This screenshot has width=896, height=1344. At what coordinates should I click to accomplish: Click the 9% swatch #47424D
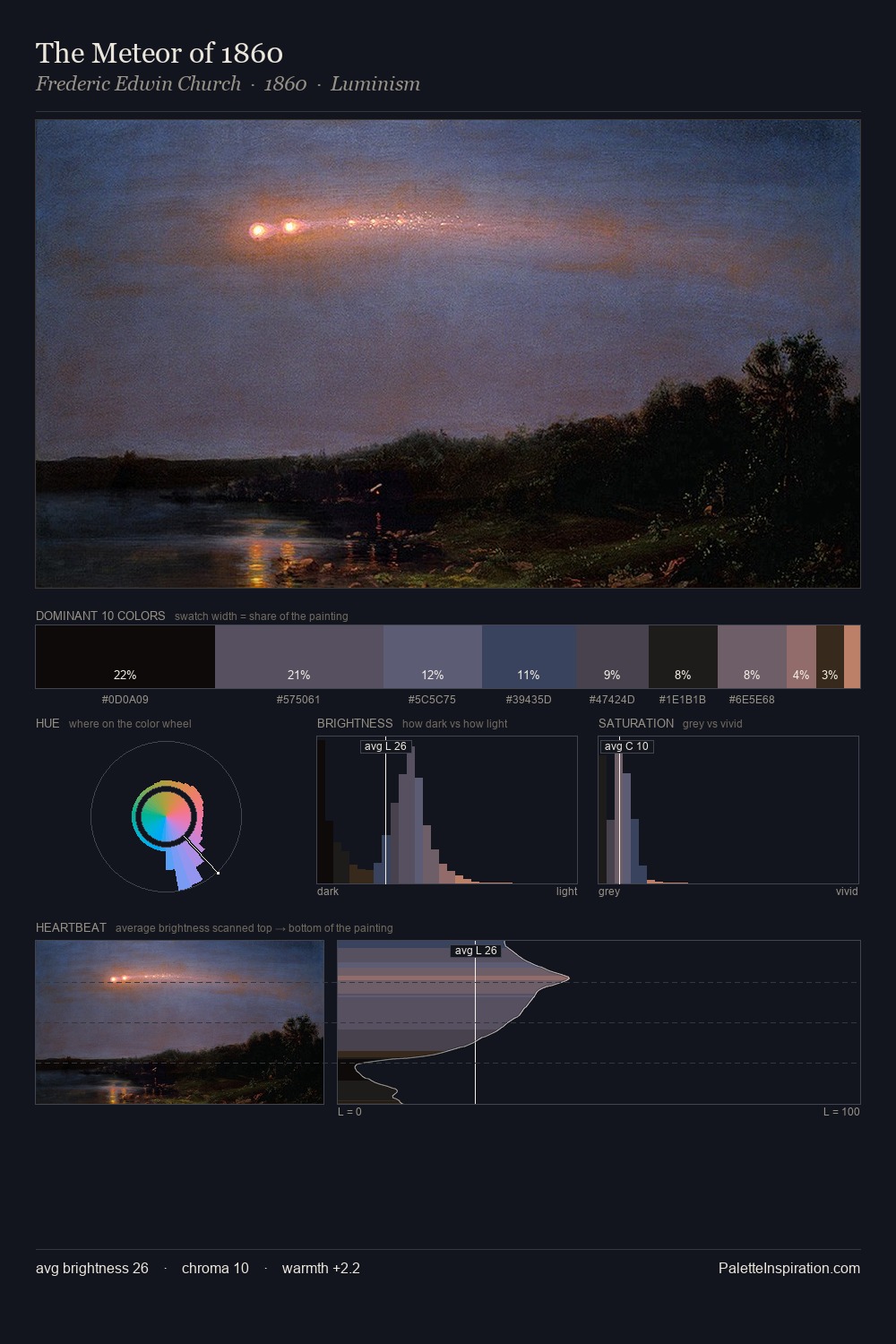[x=612, y=657]
